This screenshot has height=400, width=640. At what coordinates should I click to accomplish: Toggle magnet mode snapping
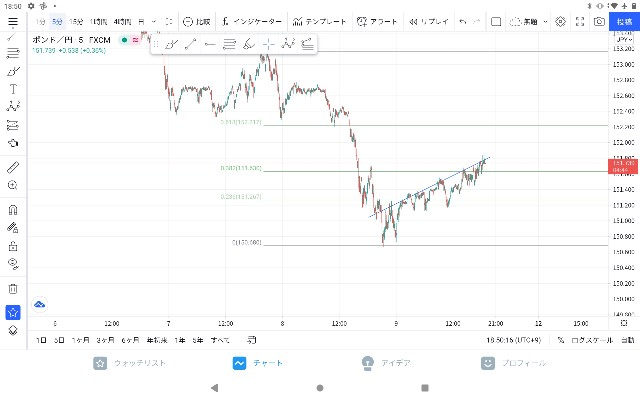(13, 210)
